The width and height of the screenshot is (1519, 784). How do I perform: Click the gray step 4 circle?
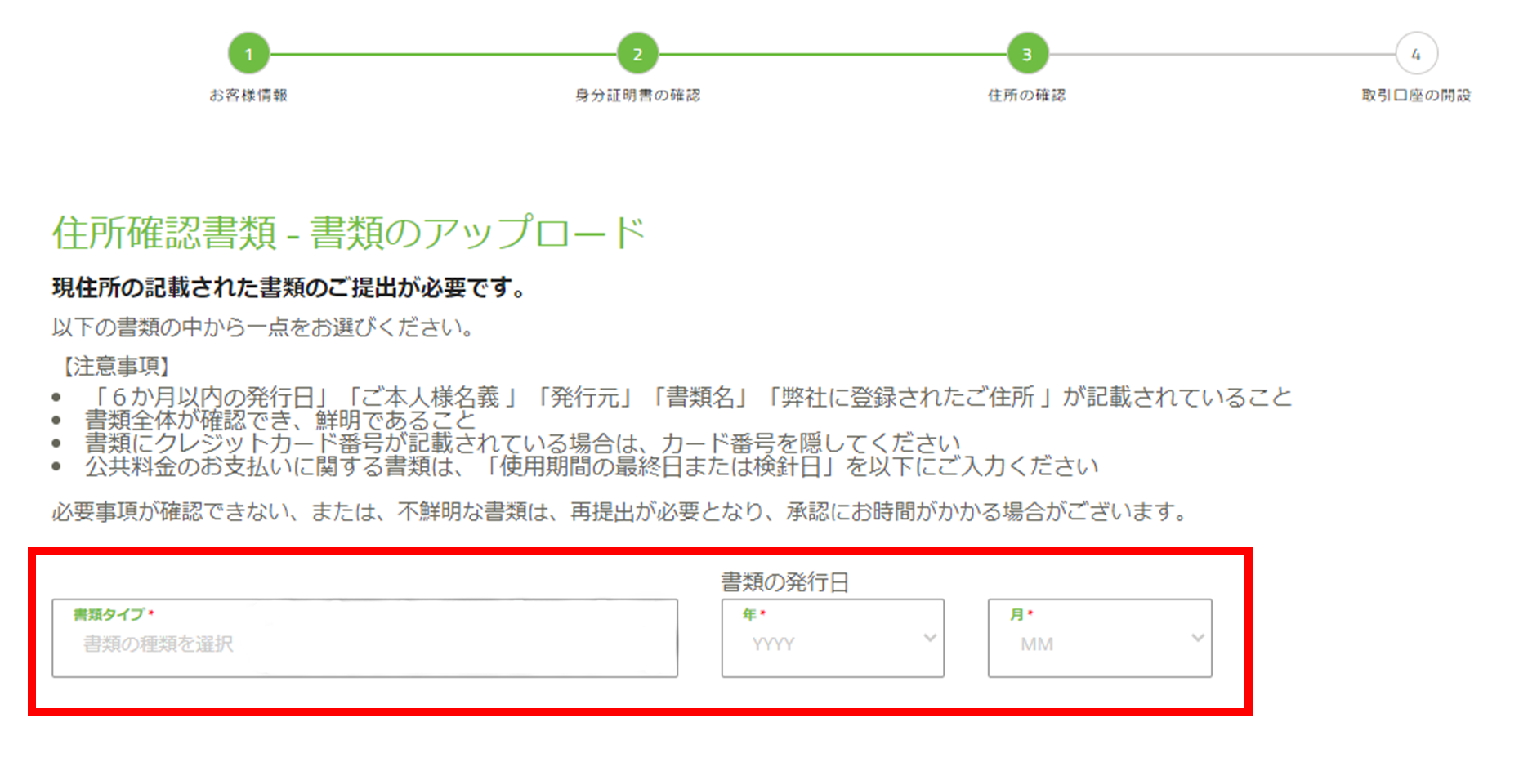[1416, 55]
